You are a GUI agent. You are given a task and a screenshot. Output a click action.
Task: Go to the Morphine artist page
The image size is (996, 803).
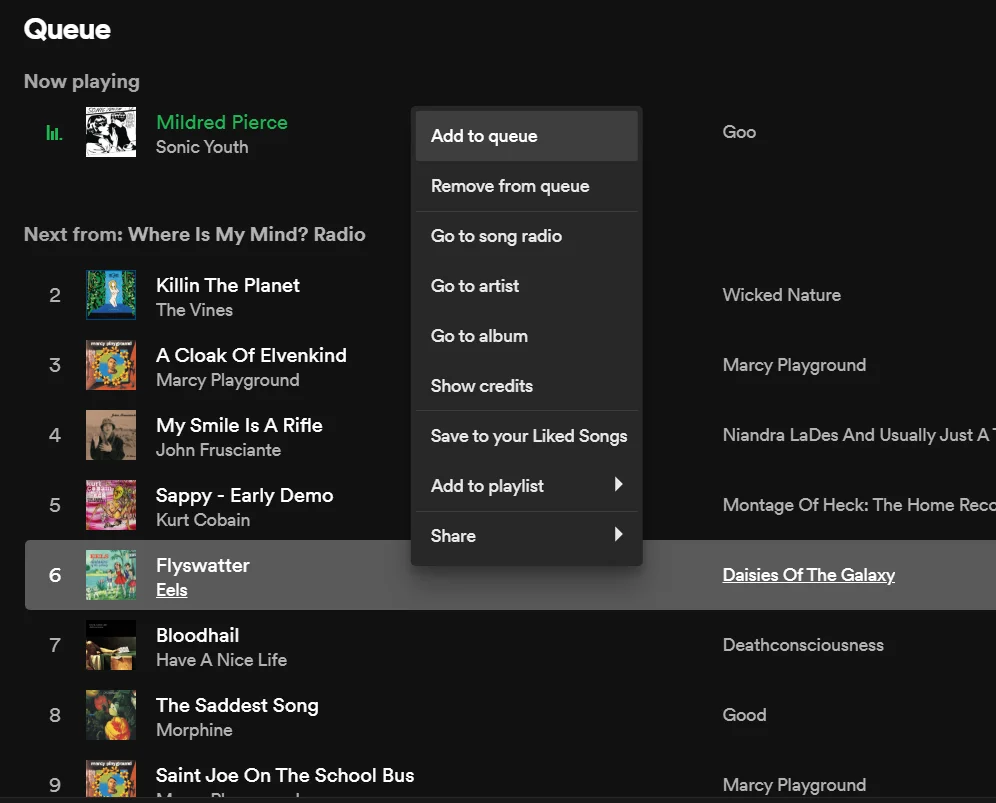coord(194,730)
